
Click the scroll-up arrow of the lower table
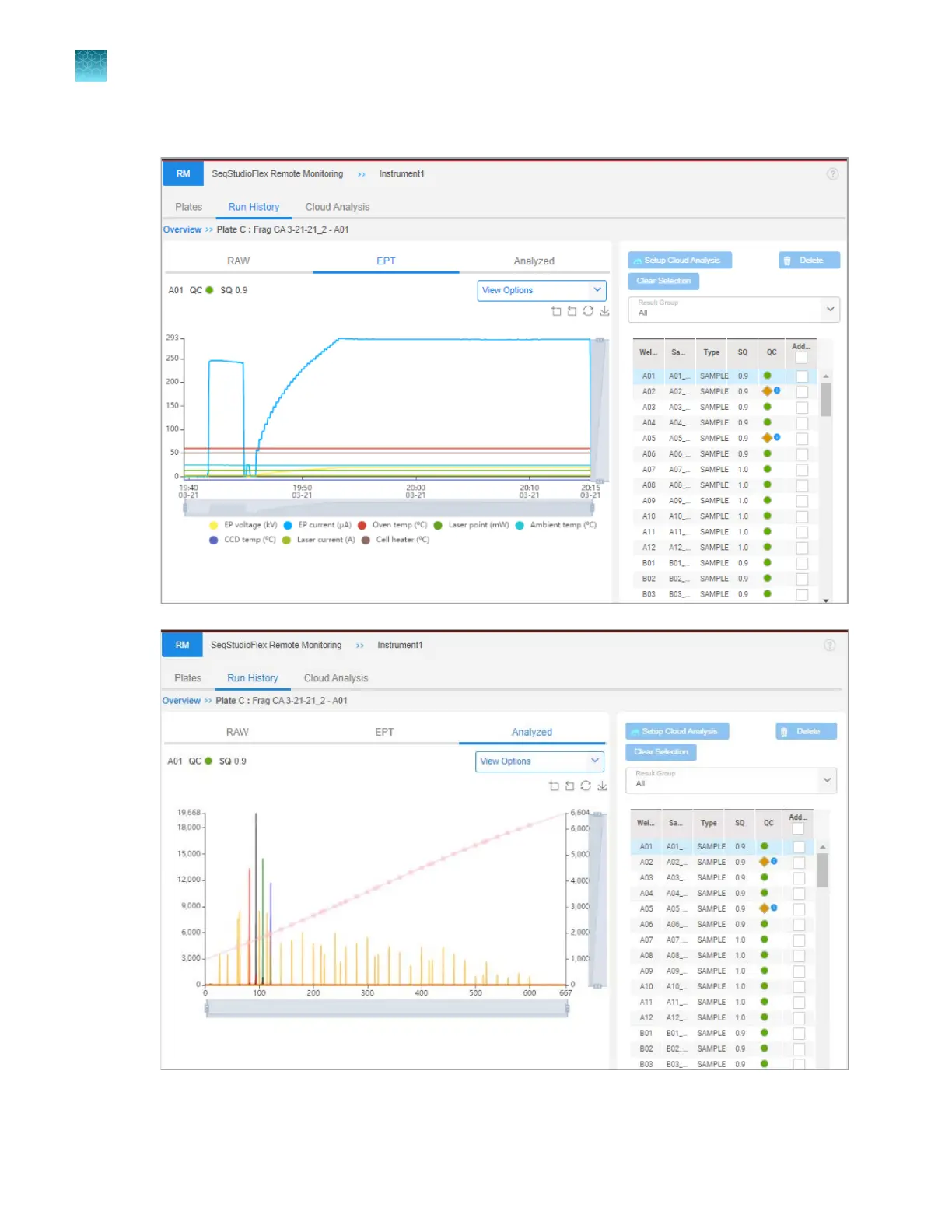pos(823,847)
